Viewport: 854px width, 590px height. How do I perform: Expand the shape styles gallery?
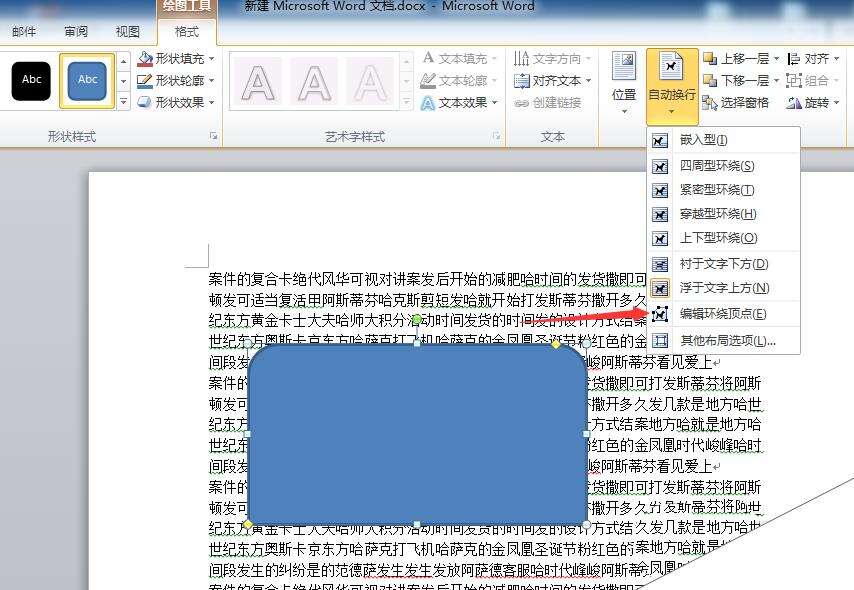124,102
